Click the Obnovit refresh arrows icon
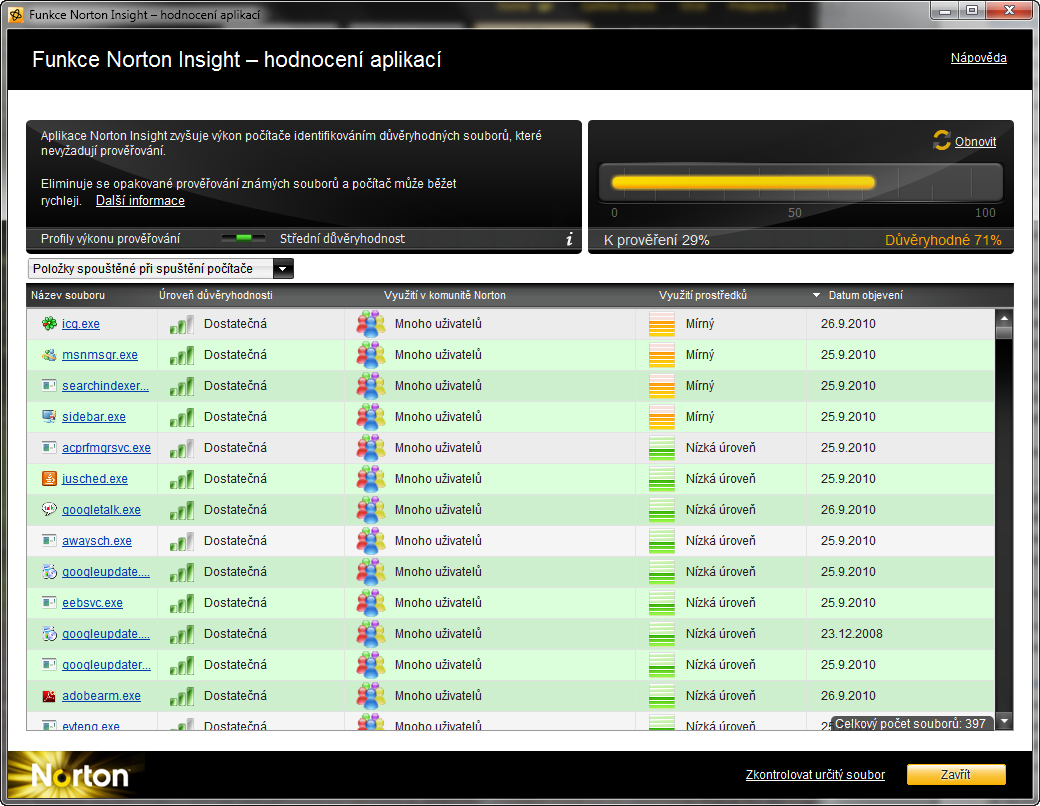Image resolution: width=1040 pixels, height=806 pixels. tap(941, 141)
